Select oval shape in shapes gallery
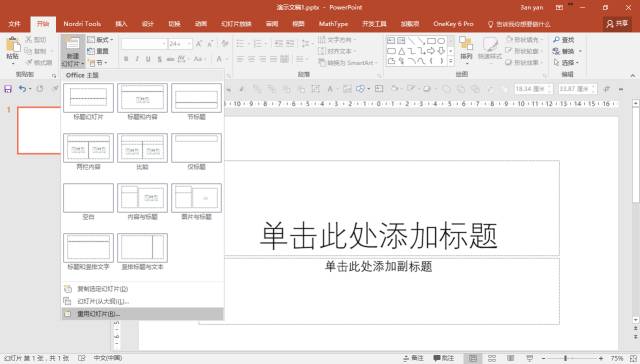 pyautogui.click(x=441, y=41)
